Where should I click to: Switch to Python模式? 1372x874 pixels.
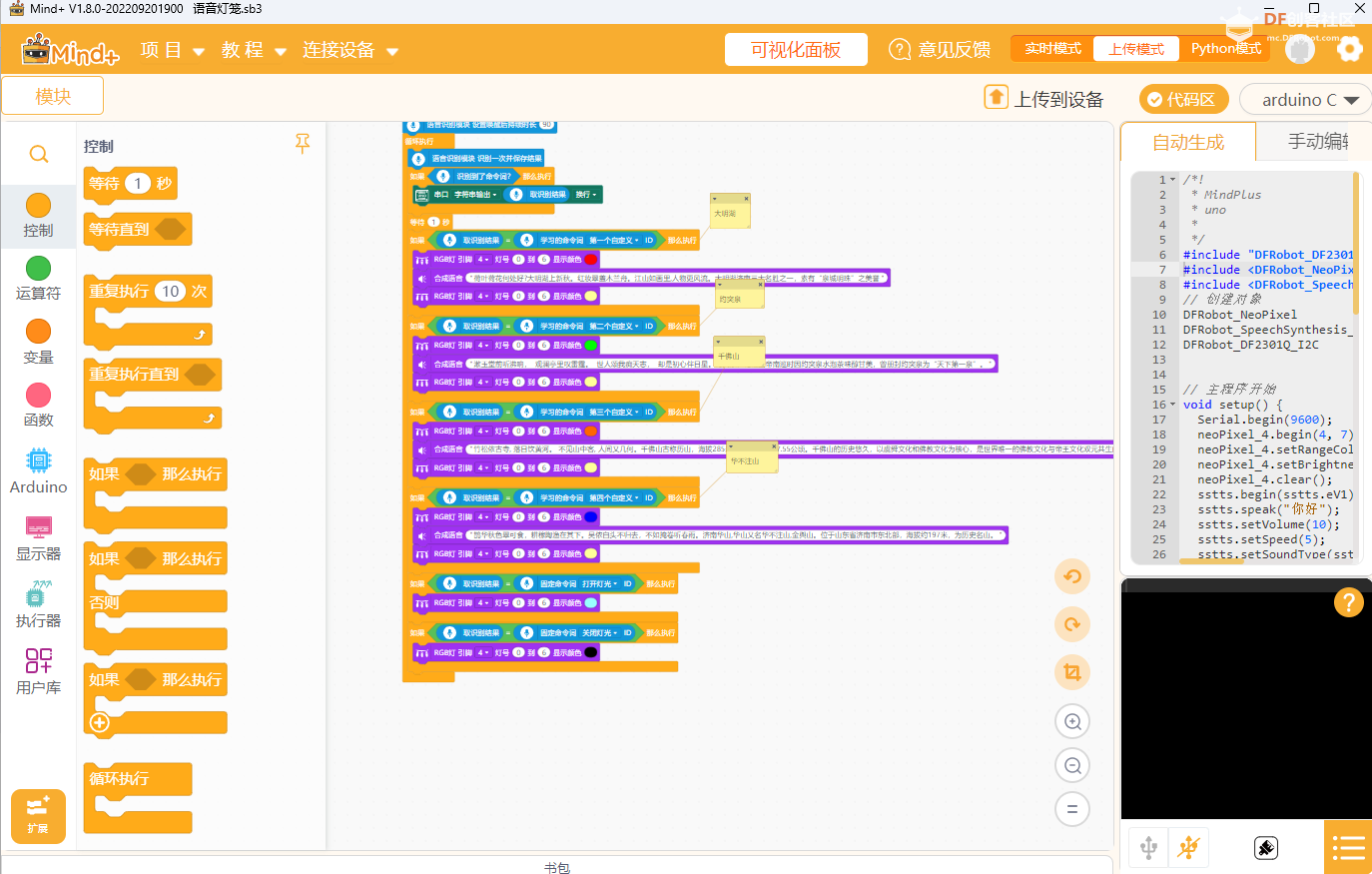(x=1225, y=49)
